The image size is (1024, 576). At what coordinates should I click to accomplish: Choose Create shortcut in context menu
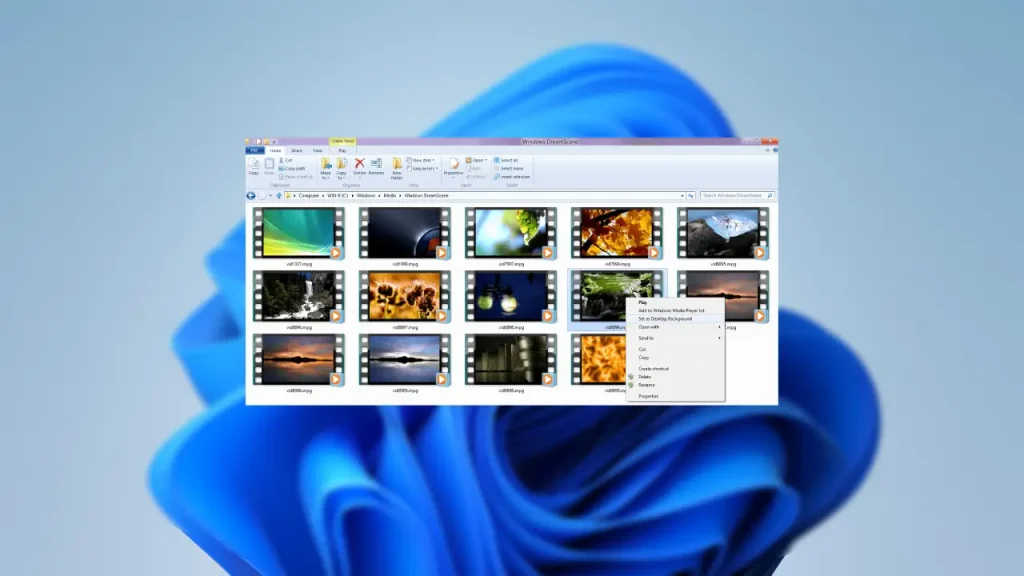pos(676,369)
